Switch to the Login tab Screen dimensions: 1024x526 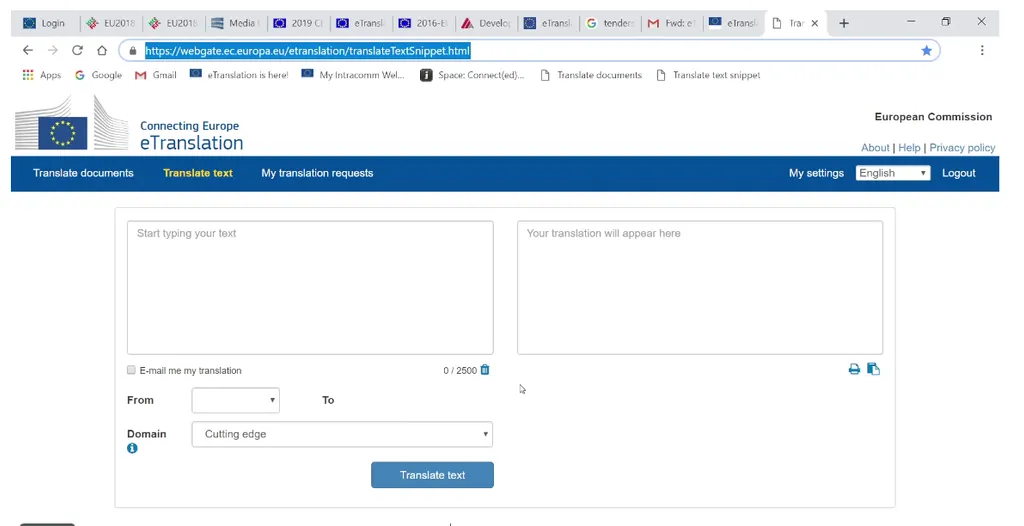click(x=46, y=23)
